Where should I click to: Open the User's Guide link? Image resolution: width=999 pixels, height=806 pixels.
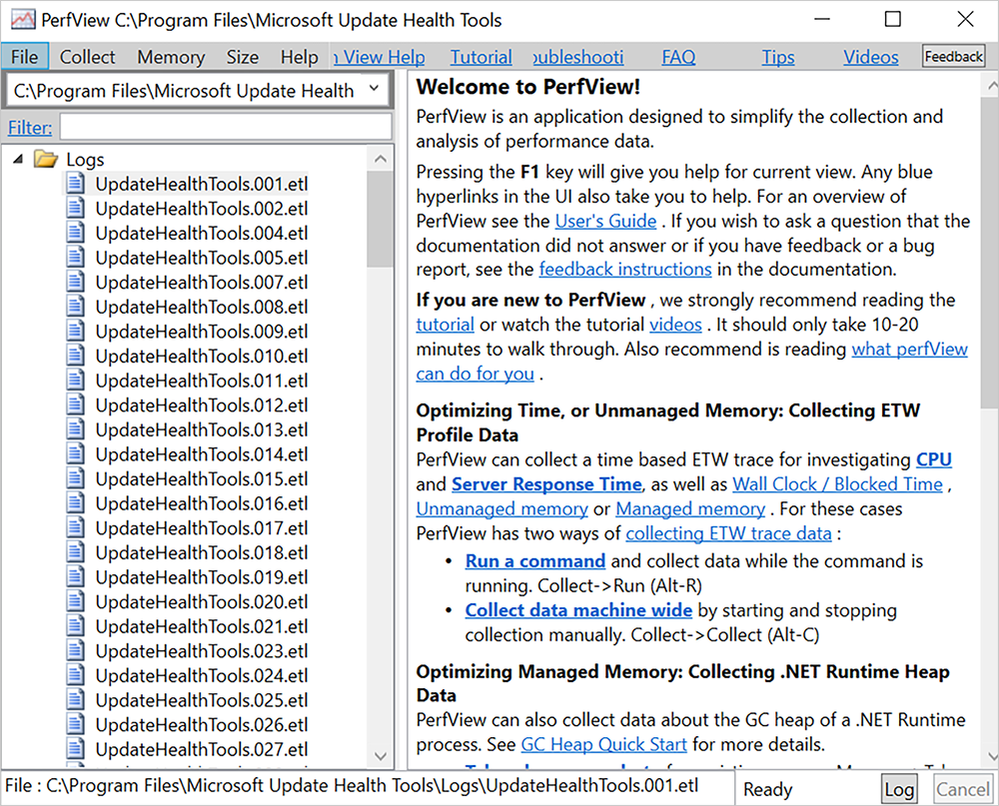click(606, 220)
